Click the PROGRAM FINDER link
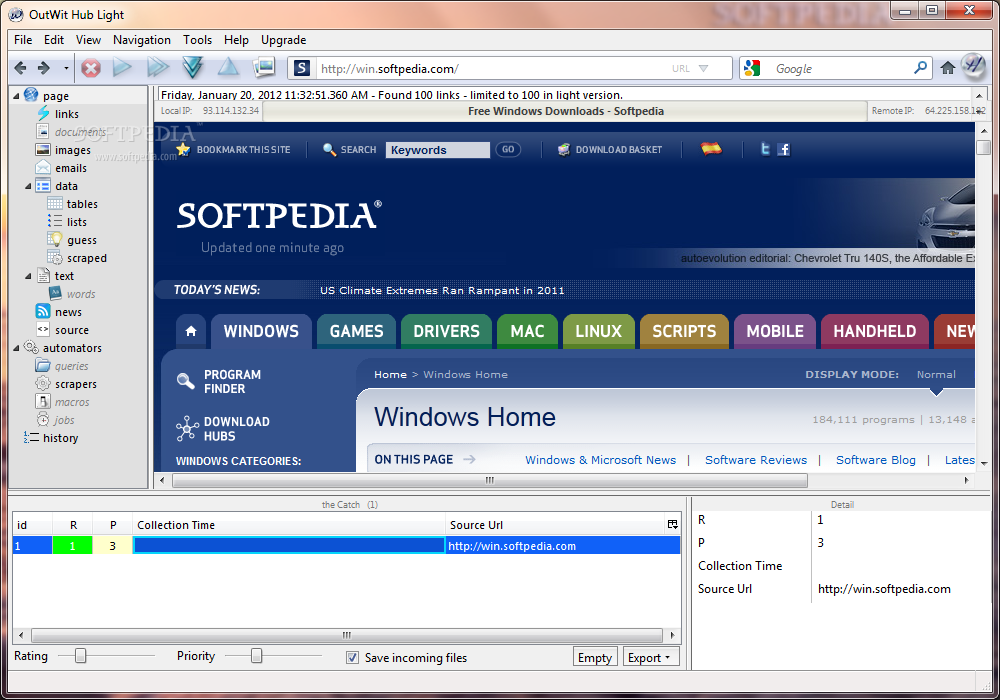 click(219, 381)
